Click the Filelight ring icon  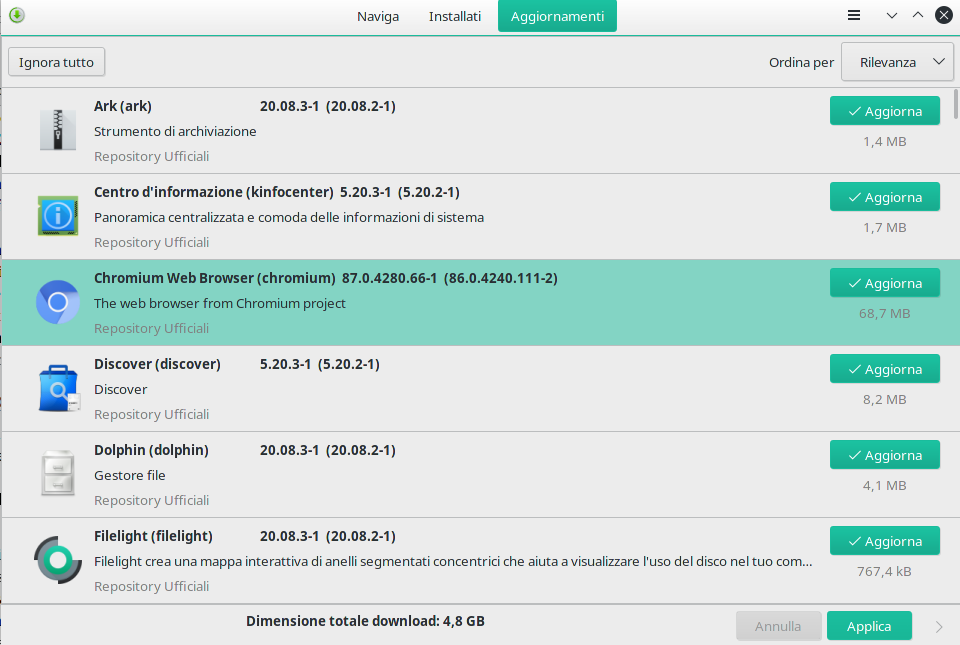58,560
